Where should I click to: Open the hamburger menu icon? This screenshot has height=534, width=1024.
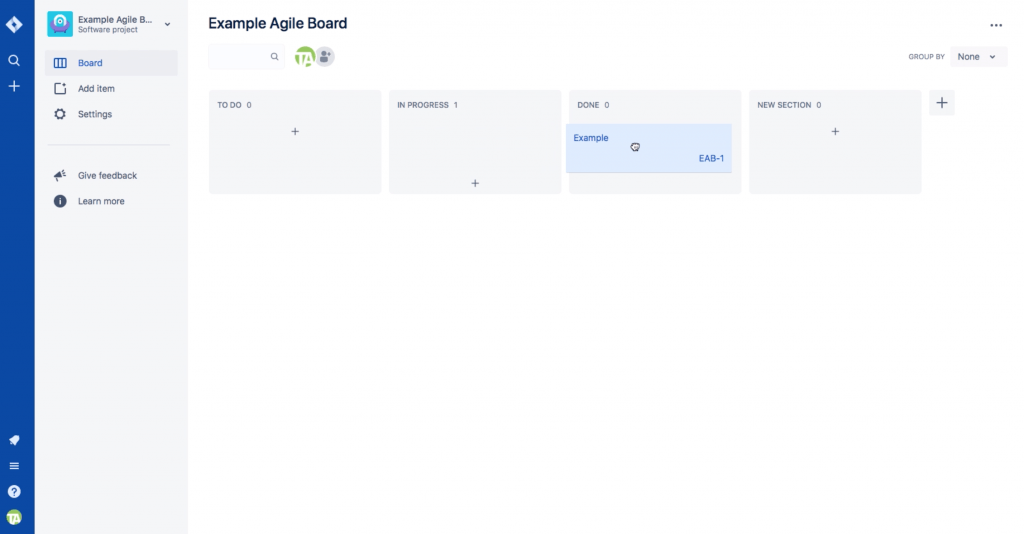click(14, 466)
